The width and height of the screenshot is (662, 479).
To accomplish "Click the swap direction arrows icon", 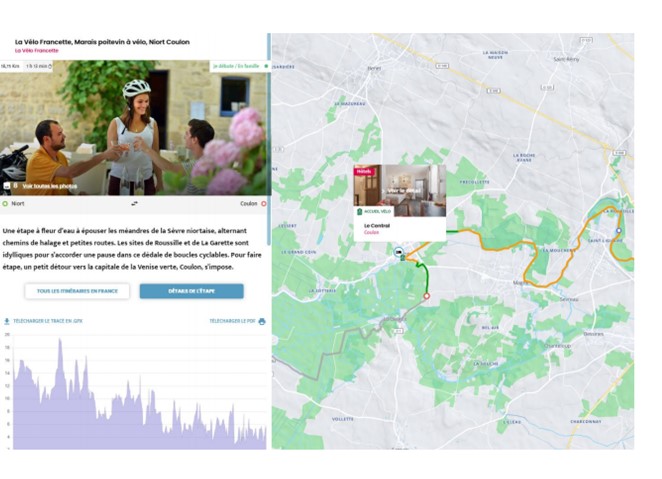I will pyautogui.click(x=134, y=203).
